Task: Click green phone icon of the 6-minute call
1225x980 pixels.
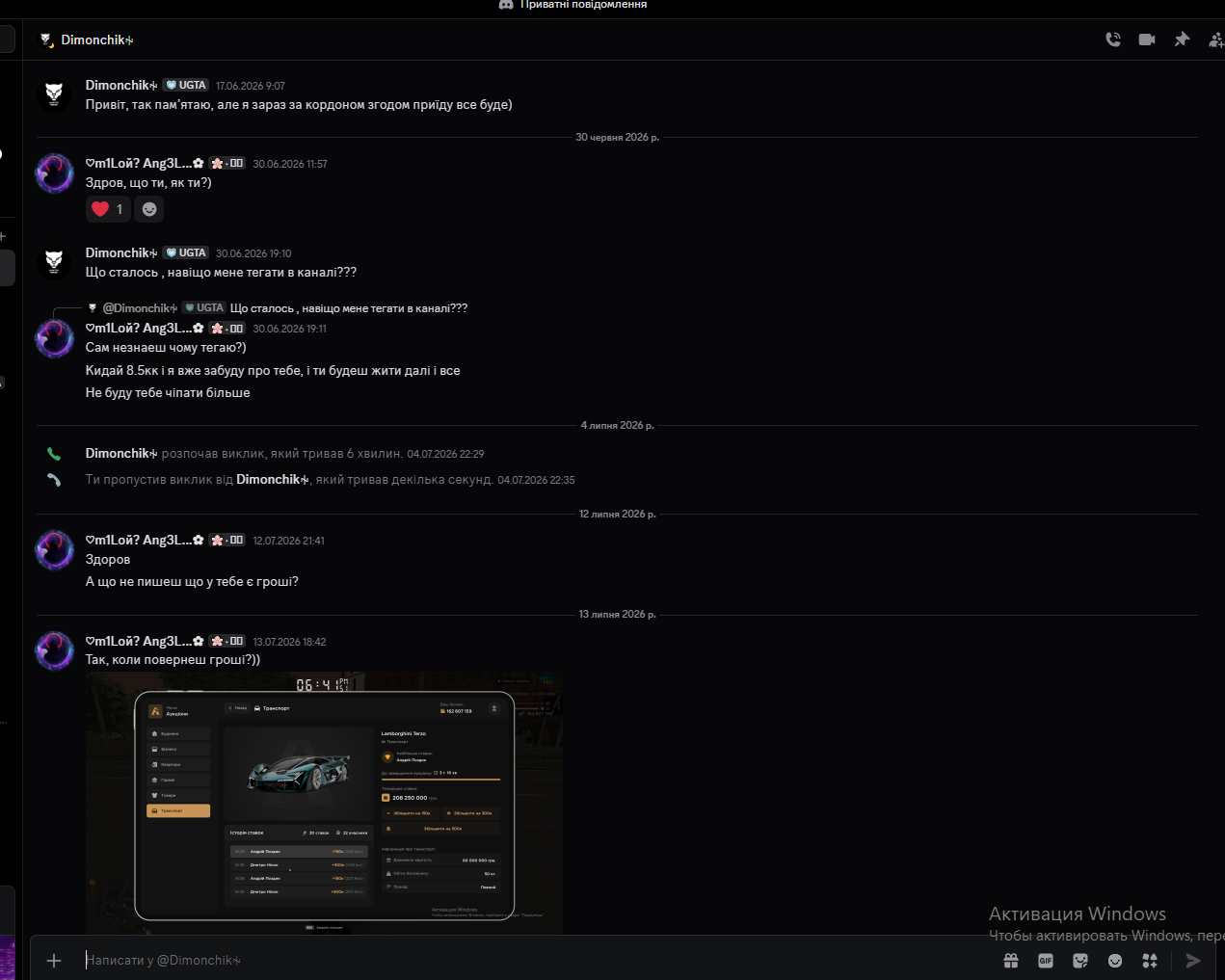Action: (54, 454)
